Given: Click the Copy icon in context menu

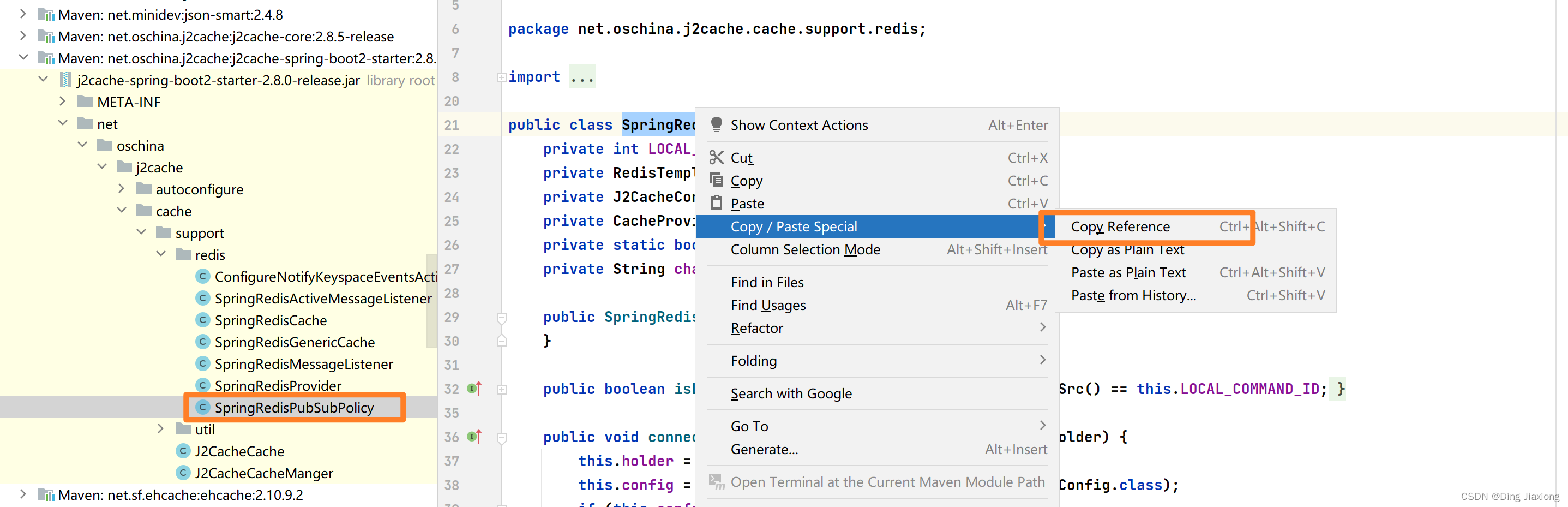Looking at the screenshot, I should tap(717, 181).
